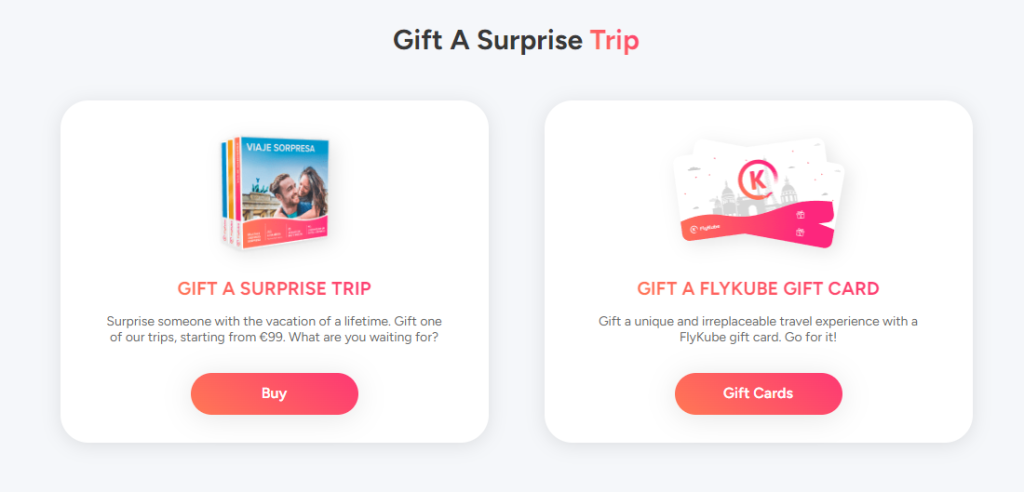Select the GIFT A SURPRISE TRIP heading
This screenshot has width=1024, height=492.
pos(274,289)
